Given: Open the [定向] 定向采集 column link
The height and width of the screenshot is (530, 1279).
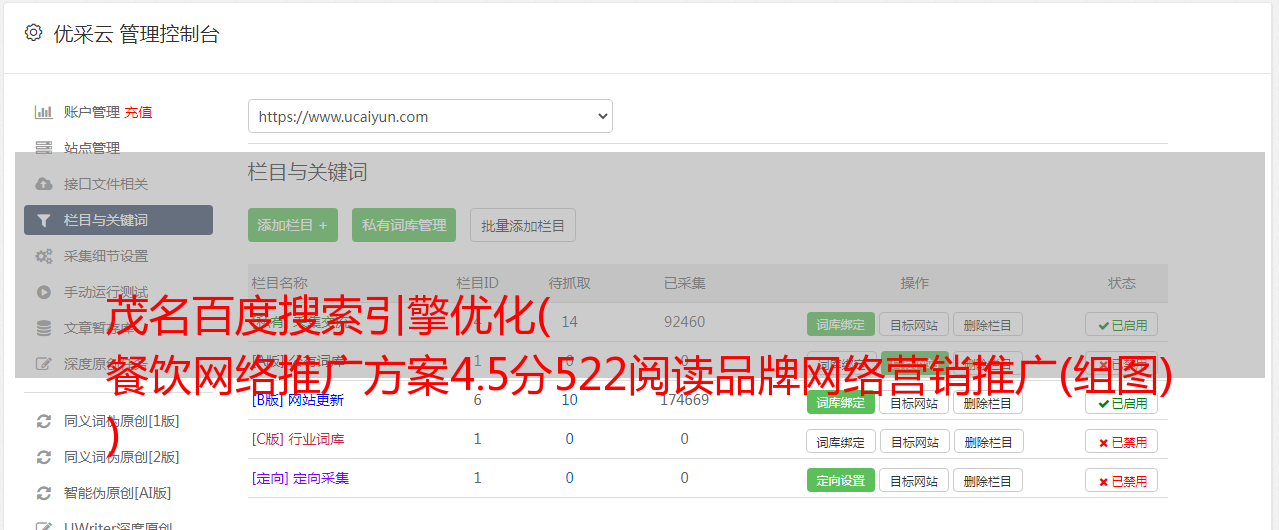Looking at the screenshot, I should click(300, 478).
